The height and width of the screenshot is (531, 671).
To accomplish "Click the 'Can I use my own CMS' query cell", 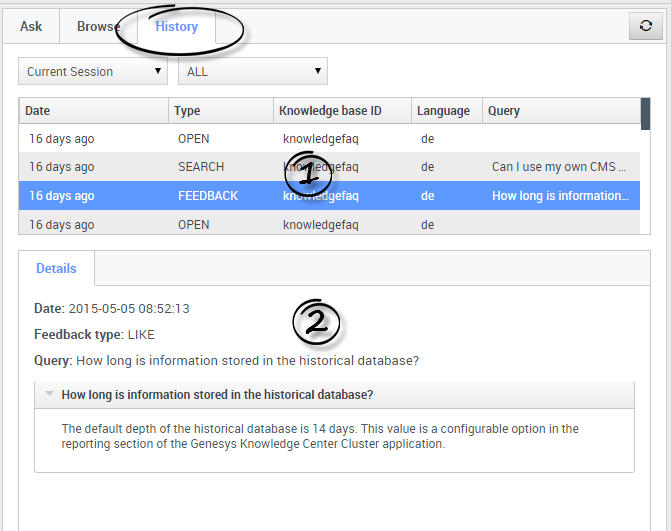I will [559, 167].
